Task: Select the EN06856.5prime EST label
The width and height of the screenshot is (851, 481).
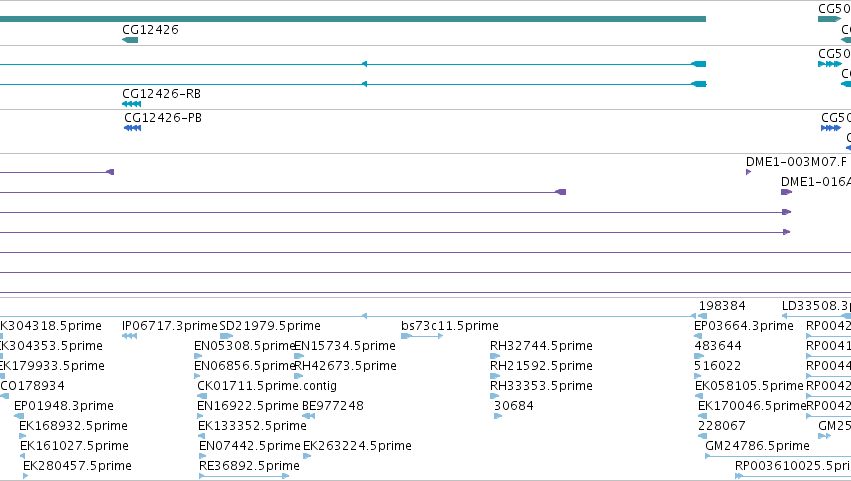Action: pos(244,366)
